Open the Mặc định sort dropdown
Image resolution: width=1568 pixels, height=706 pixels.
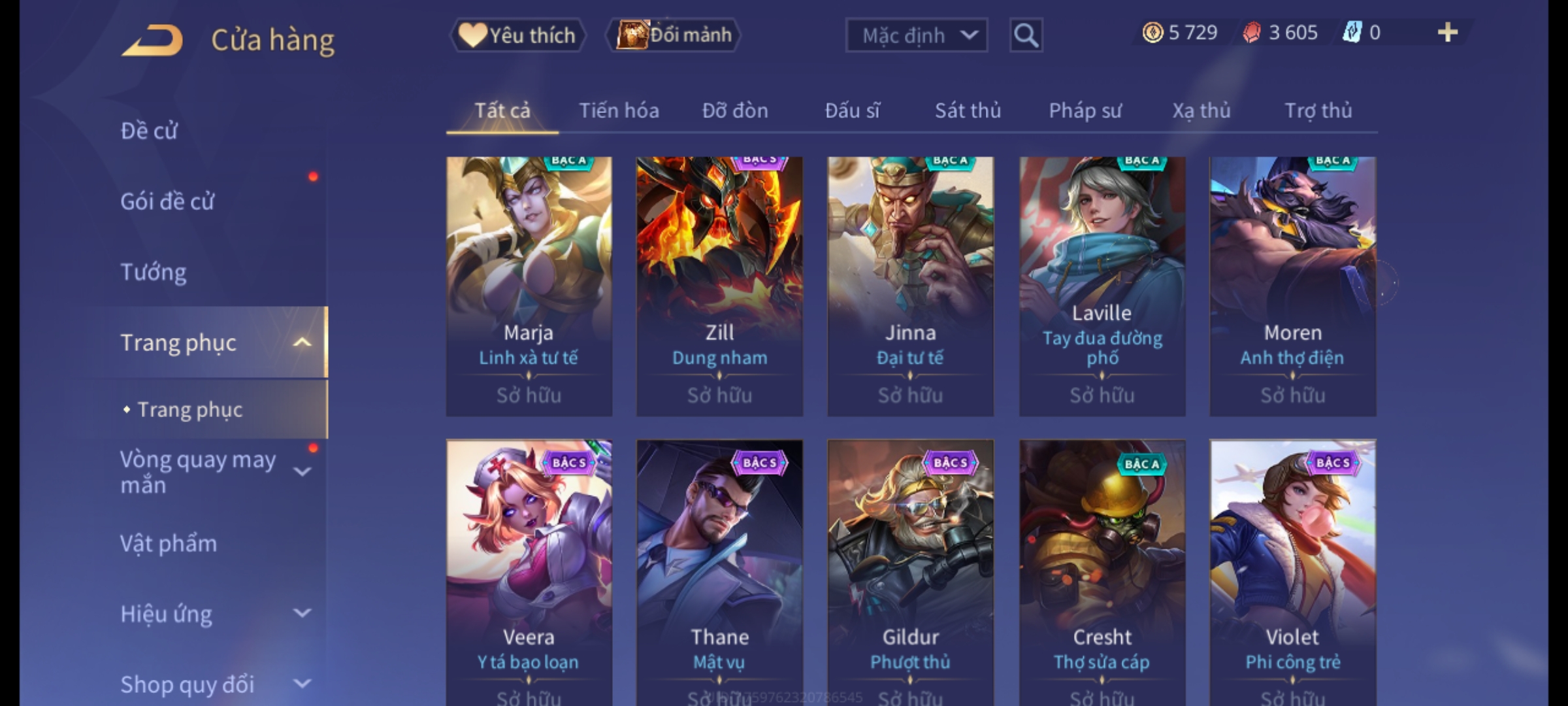coord(916,35)
